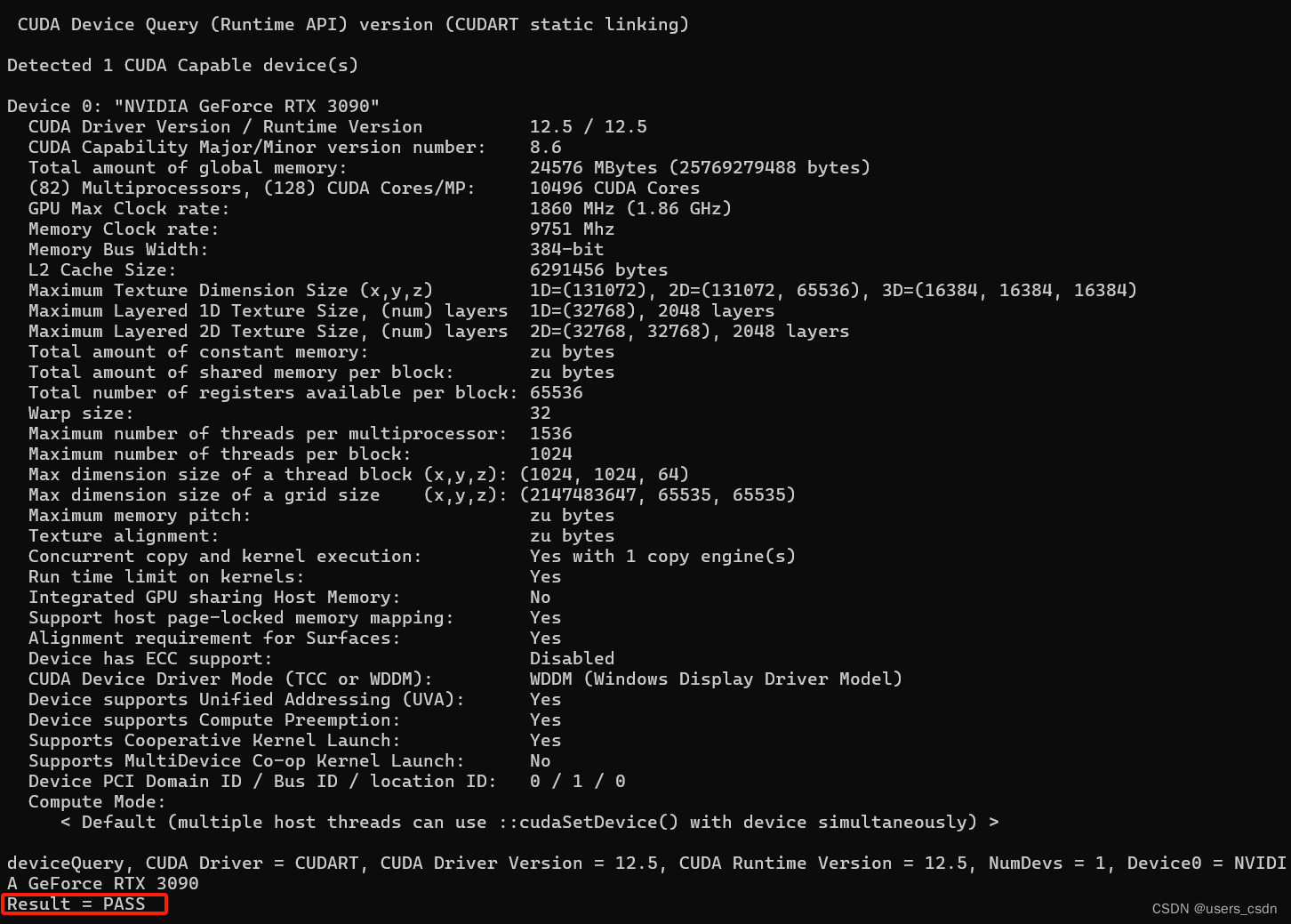Click the WDDM Windows Display Driver Model text

click(716, 679)
